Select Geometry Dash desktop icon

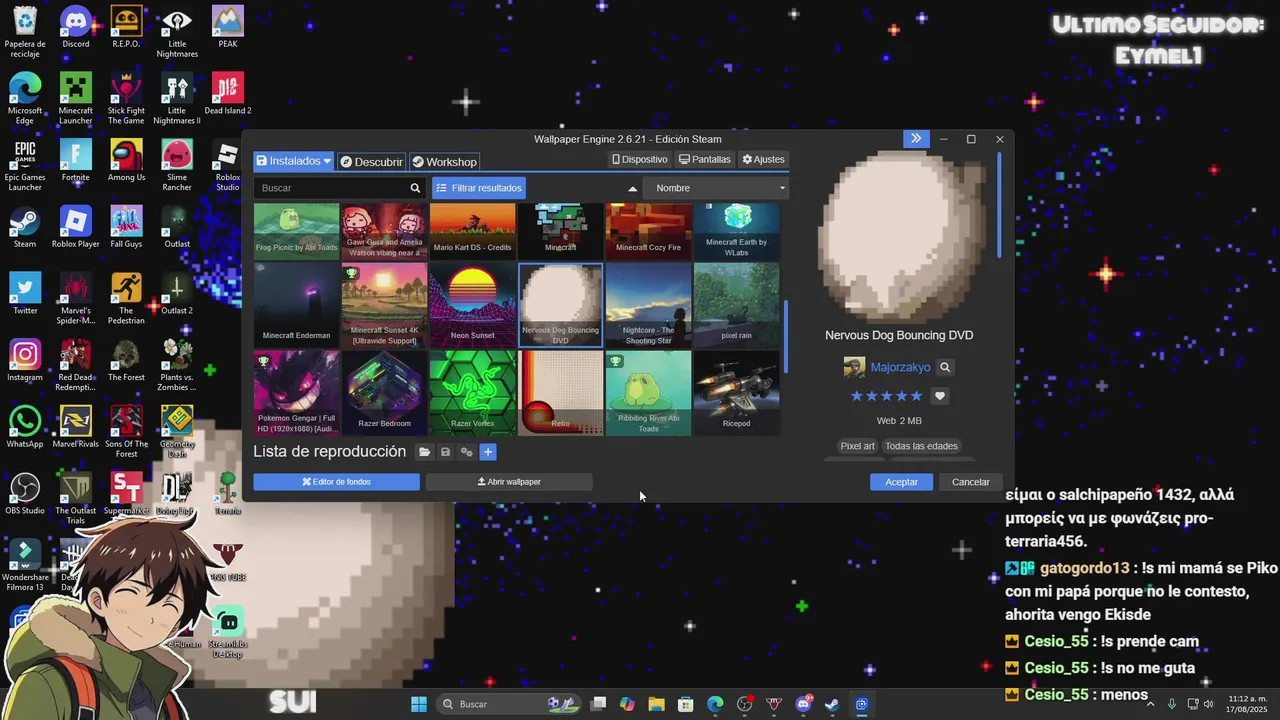[x=177, y=432]
